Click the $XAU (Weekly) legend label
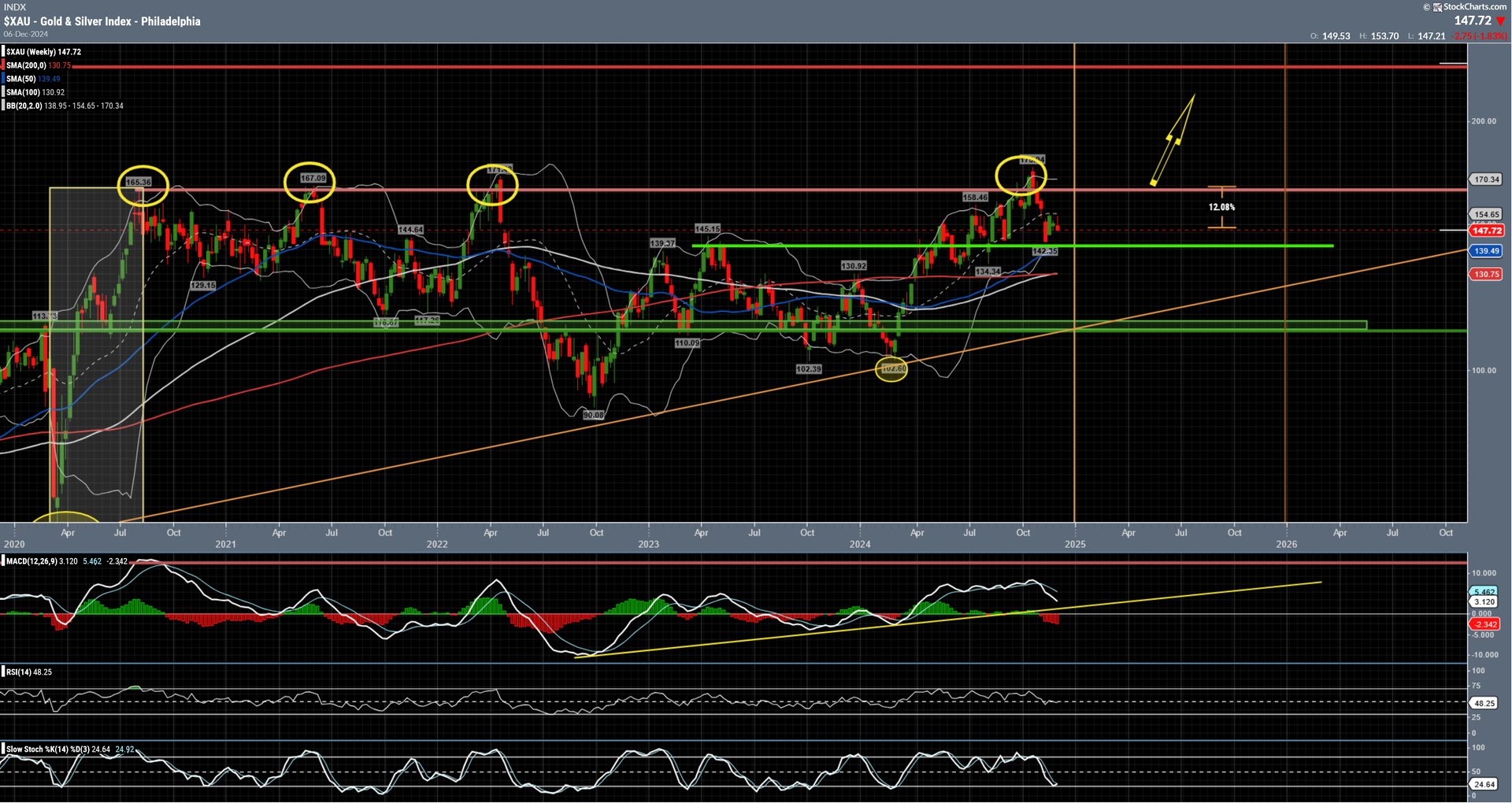Screen dimensions: 1512x803 43,52
